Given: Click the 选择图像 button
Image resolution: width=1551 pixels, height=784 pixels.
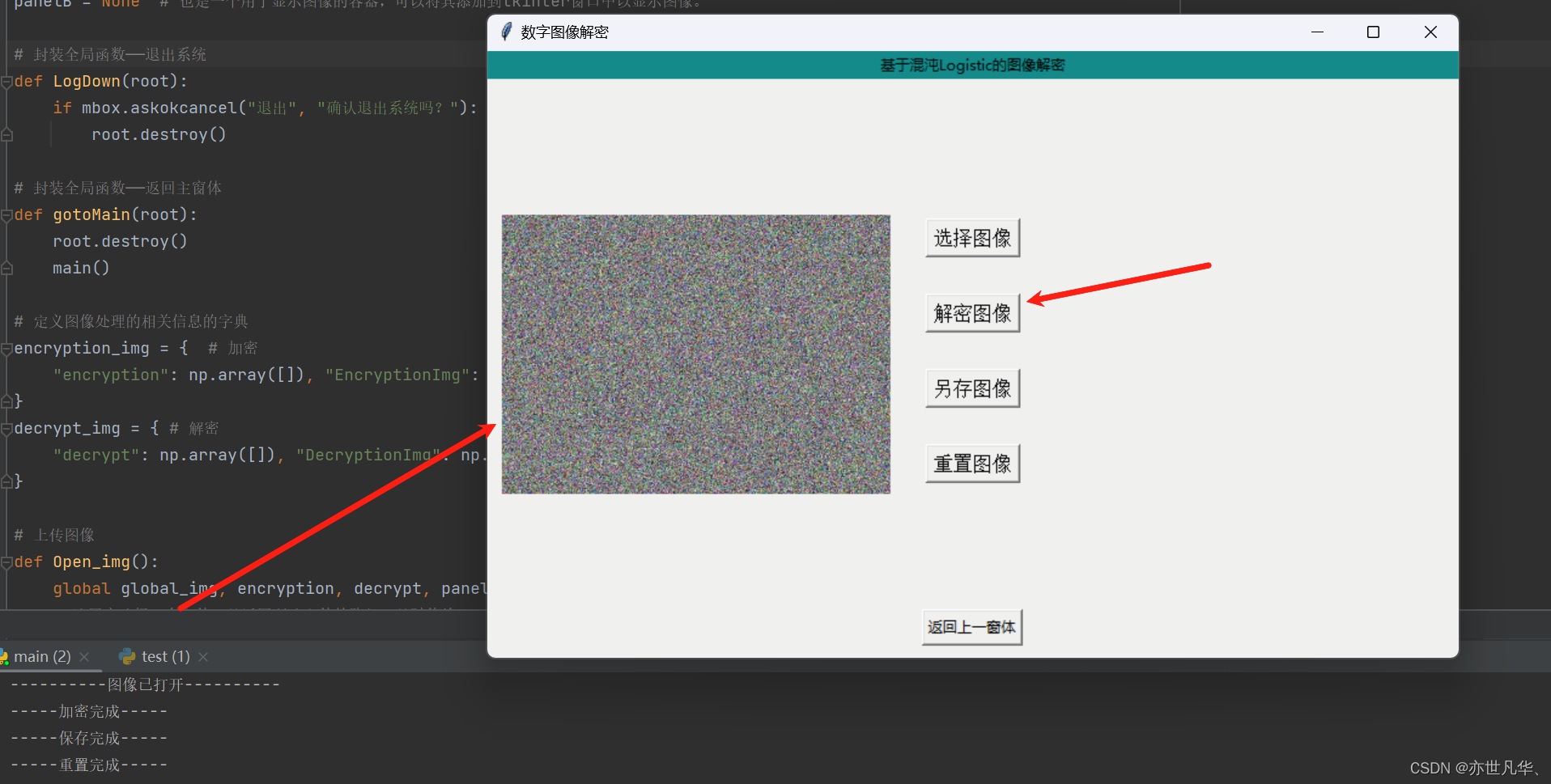Looking at the screenshot, I should 972,238.
